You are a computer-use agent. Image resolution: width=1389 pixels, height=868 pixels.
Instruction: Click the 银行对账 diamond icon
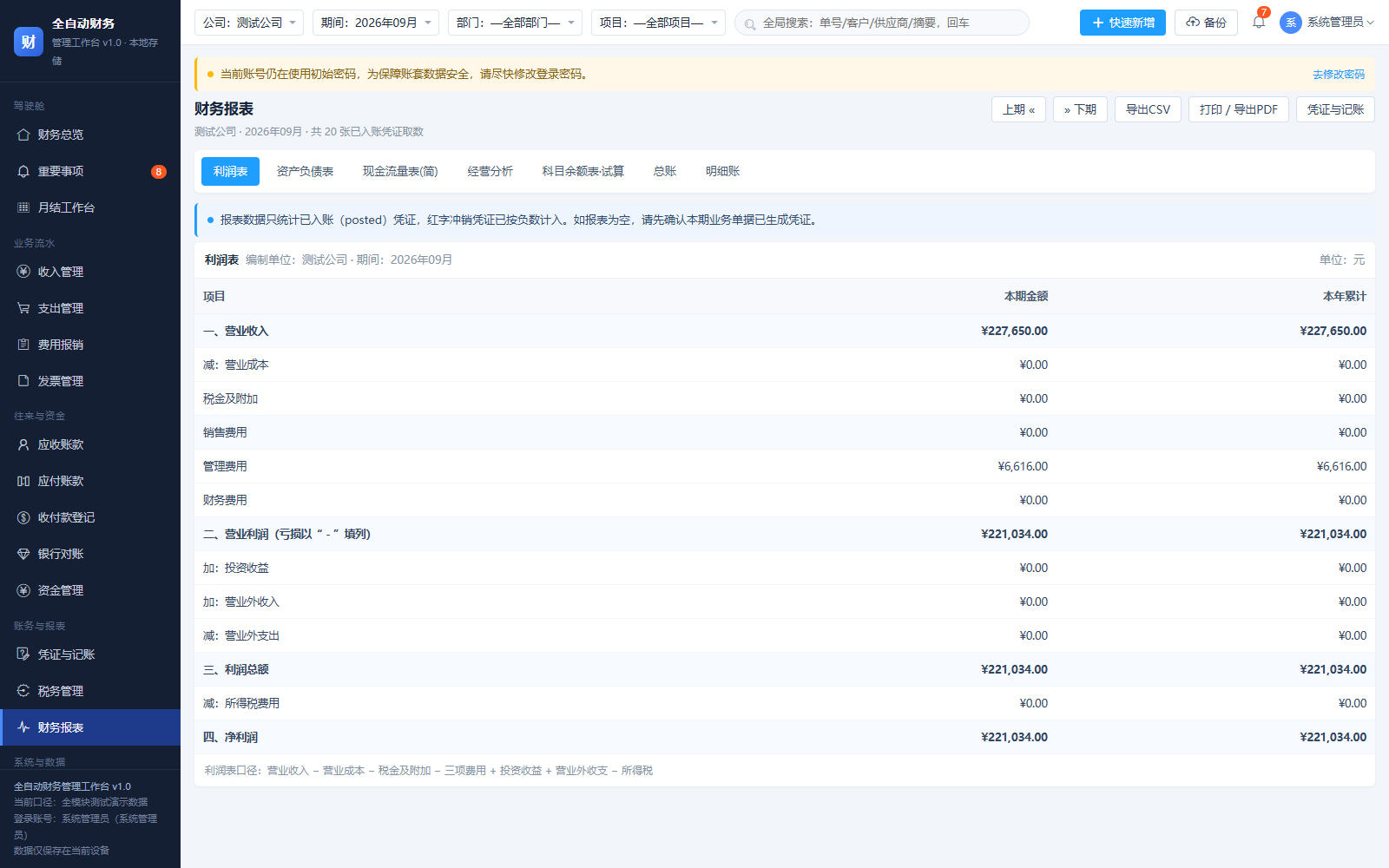click(23, 554)
